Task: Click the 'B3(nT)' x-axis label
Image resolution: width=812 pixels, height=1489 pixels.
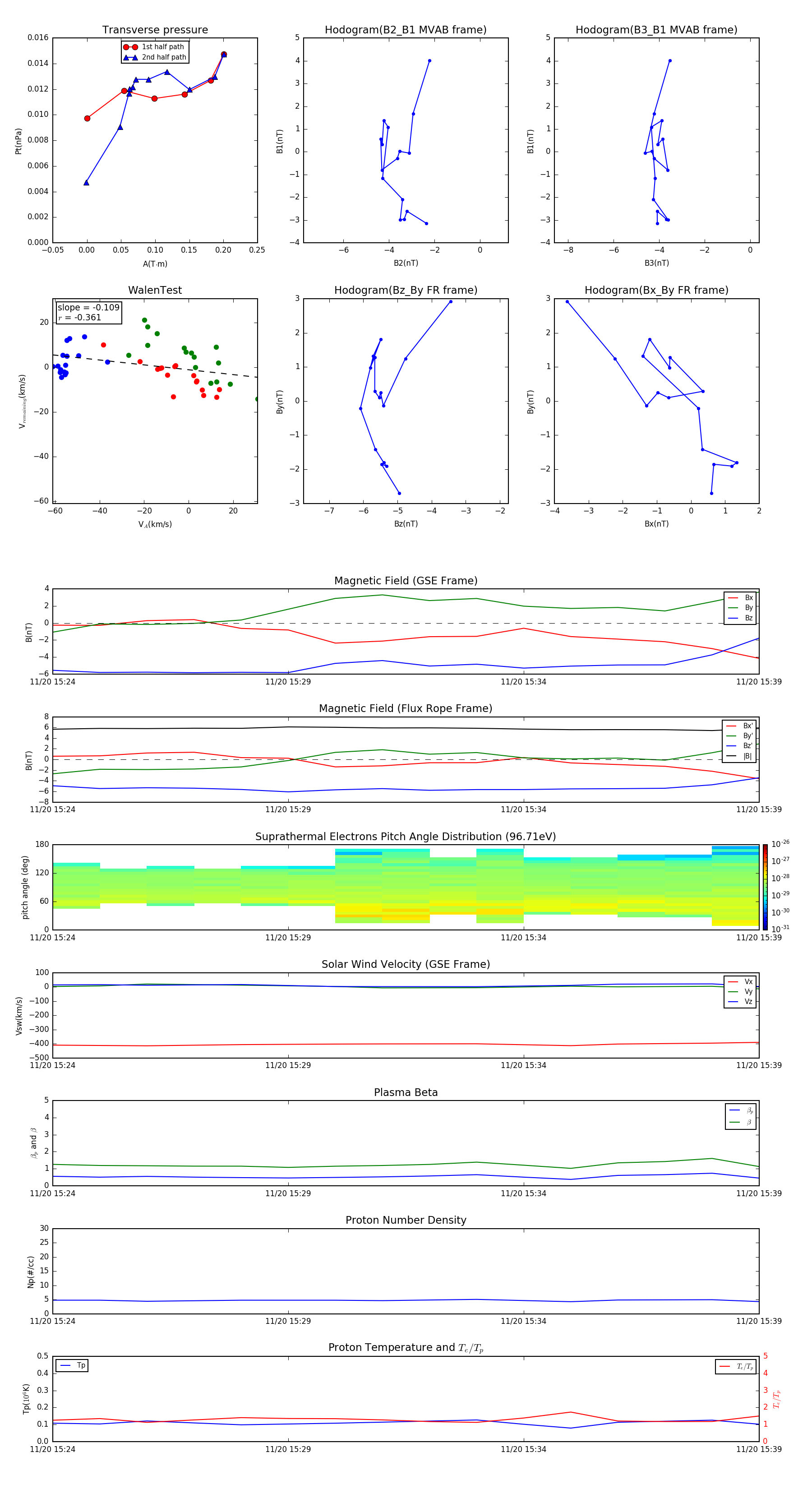Action: tap(656, 263)
